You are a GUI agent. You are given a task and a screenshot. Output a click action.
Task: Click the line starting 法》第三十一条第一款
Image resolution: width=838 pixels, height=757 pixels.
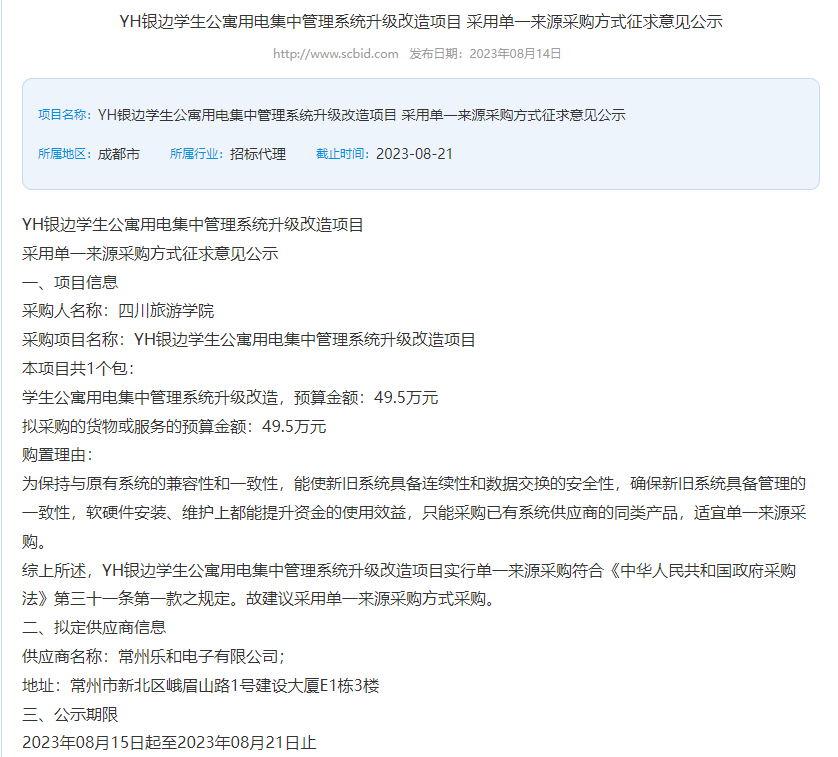[x=260, y=599]
